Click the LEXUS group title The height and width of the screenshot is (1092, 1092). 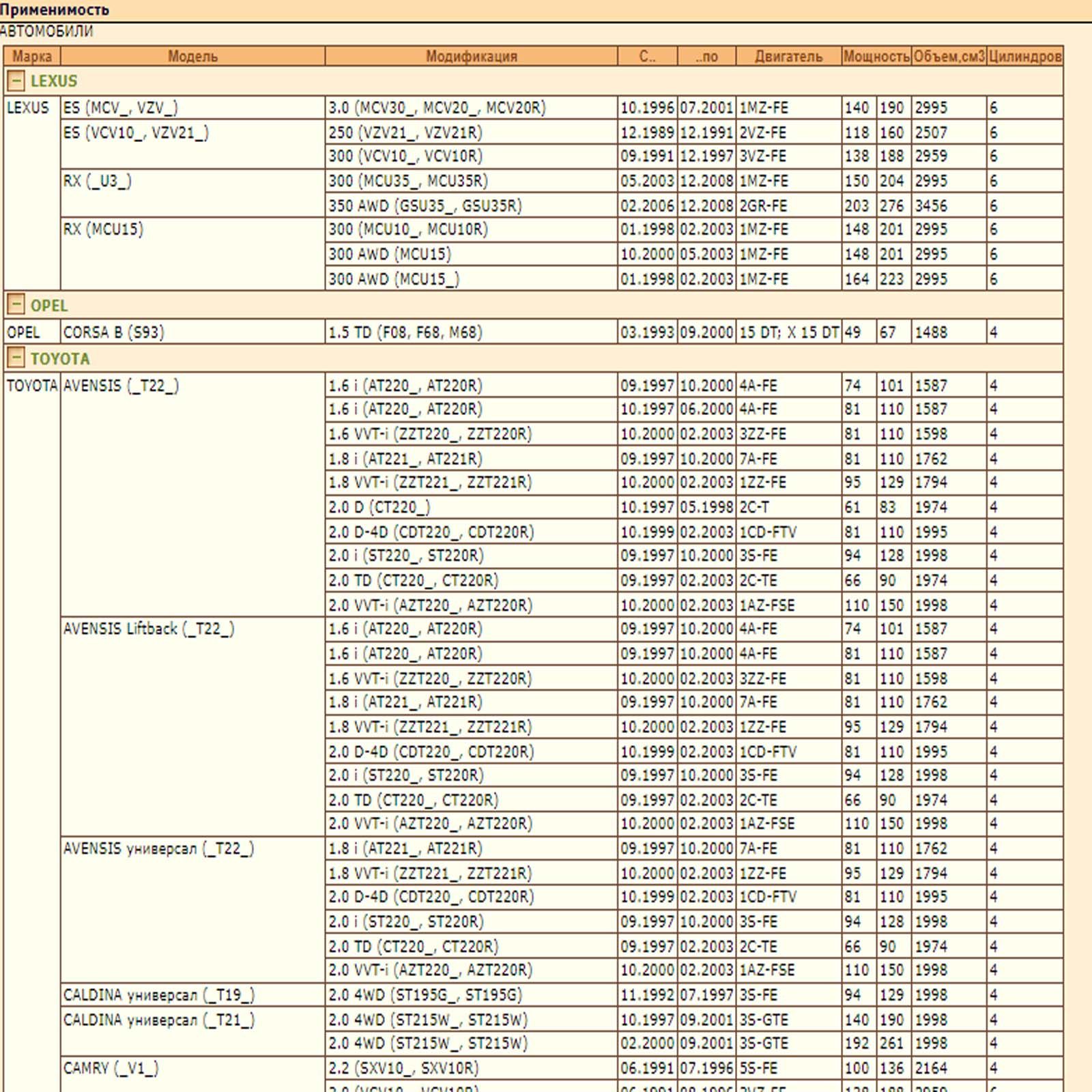coord(54,81)
